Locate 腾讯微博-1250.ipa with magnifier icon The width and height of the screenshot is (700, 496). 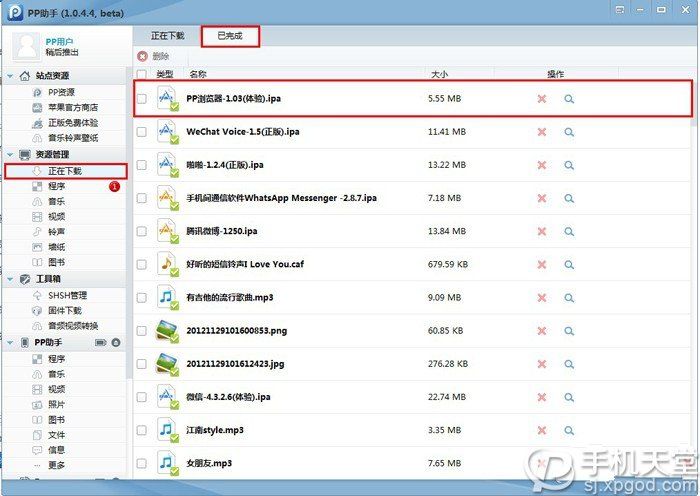click(569, 231)
